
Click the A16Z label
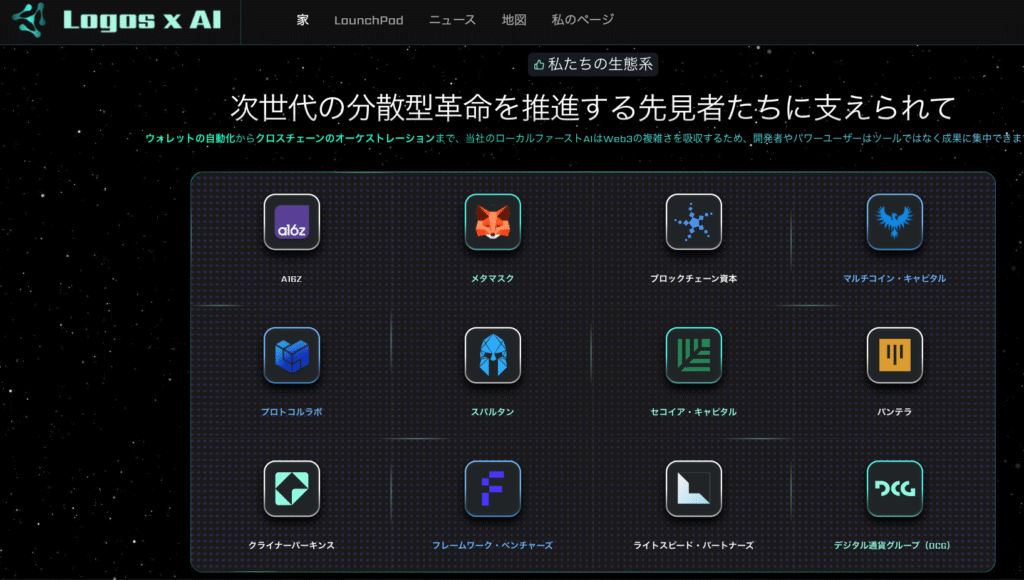coord(291,279)
